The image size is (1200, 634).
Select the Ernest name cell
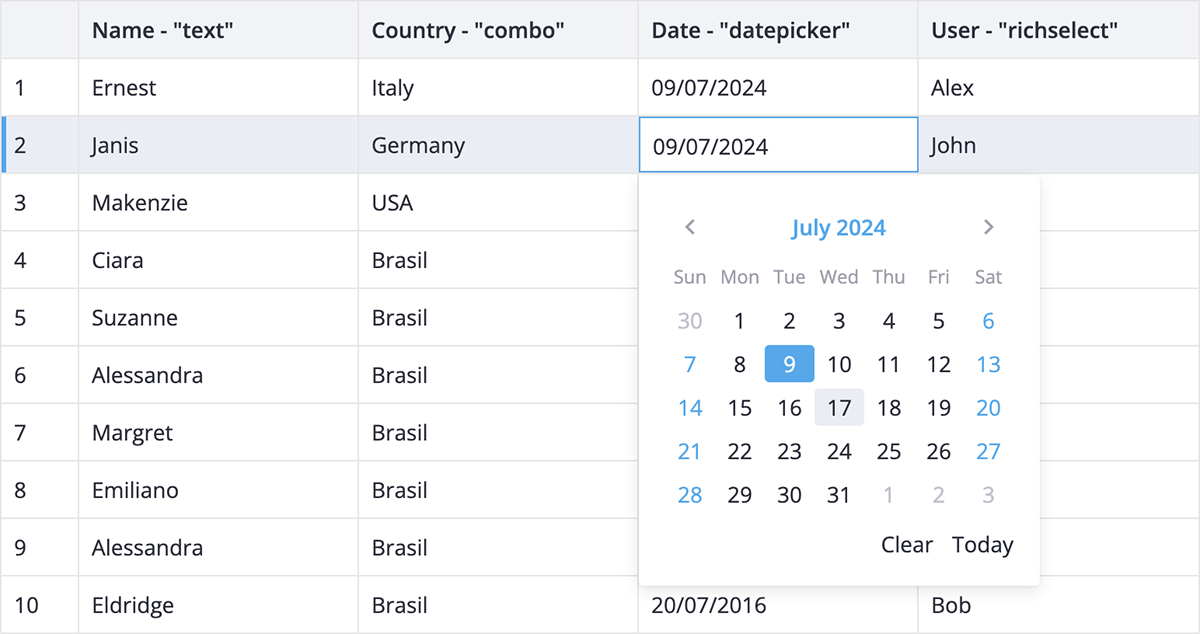(218, 88)
